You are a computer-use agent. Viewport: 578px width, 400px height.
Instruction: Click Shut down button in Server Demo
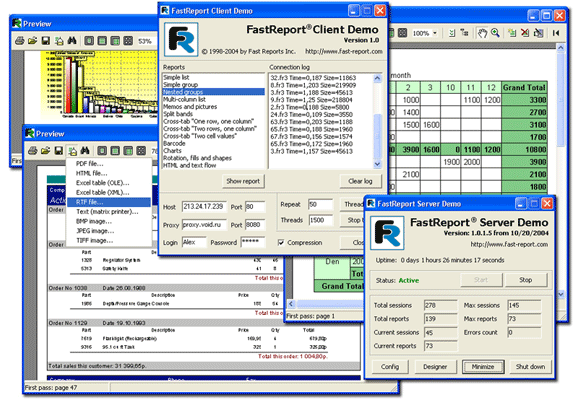(530, 366)
